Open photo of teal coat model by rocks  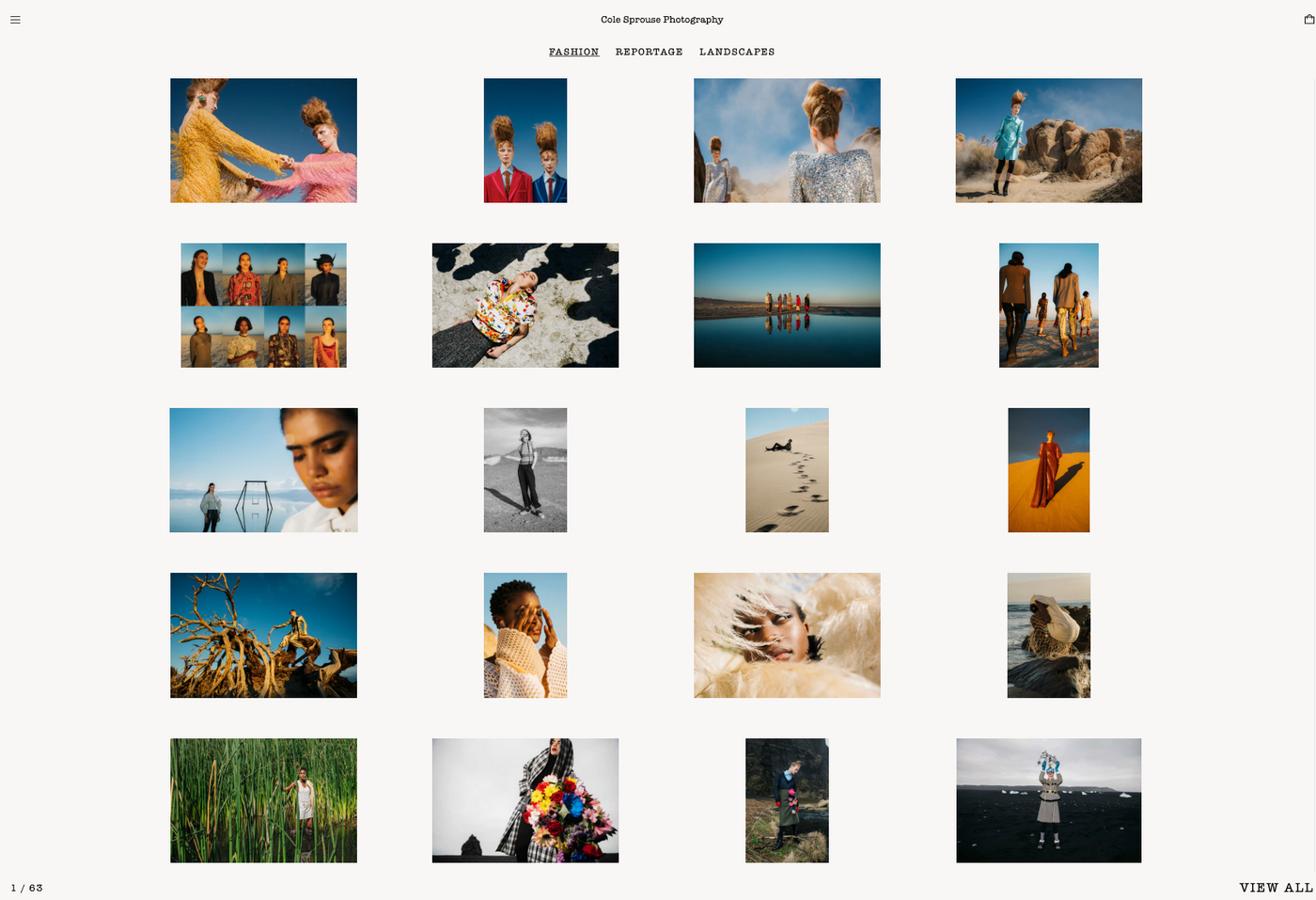coord(1049,140)
